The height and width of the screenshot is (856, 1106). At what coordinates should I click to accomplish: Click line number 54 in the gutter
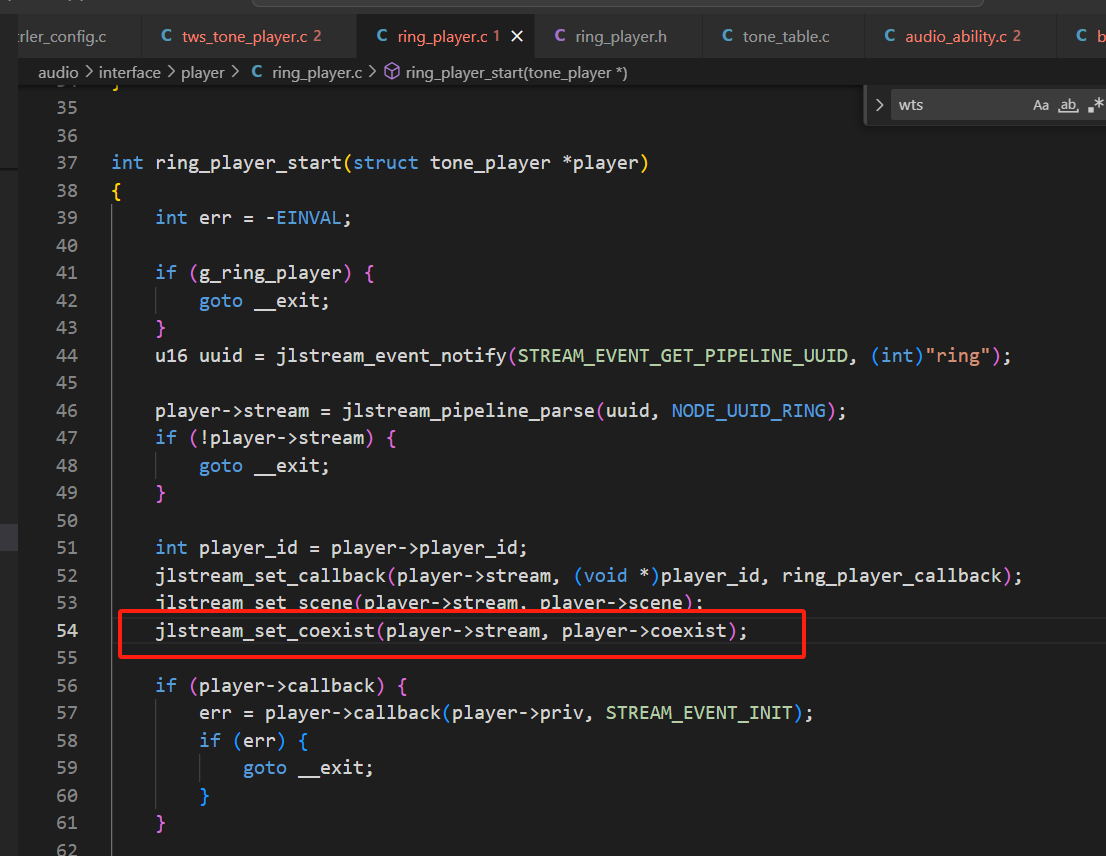point(67,630)
